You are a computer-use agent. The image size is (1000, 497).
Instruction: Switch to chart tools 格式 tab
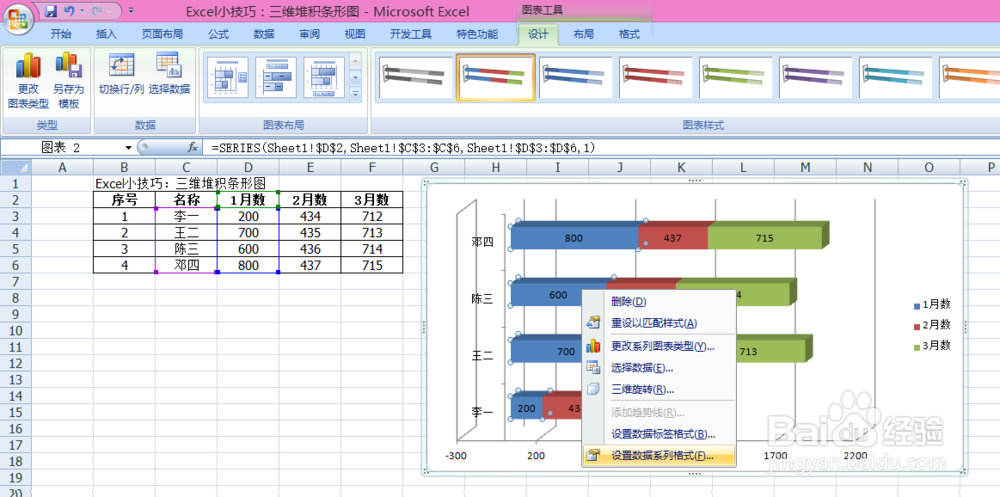pyautogui.click(x=629, y=34)
